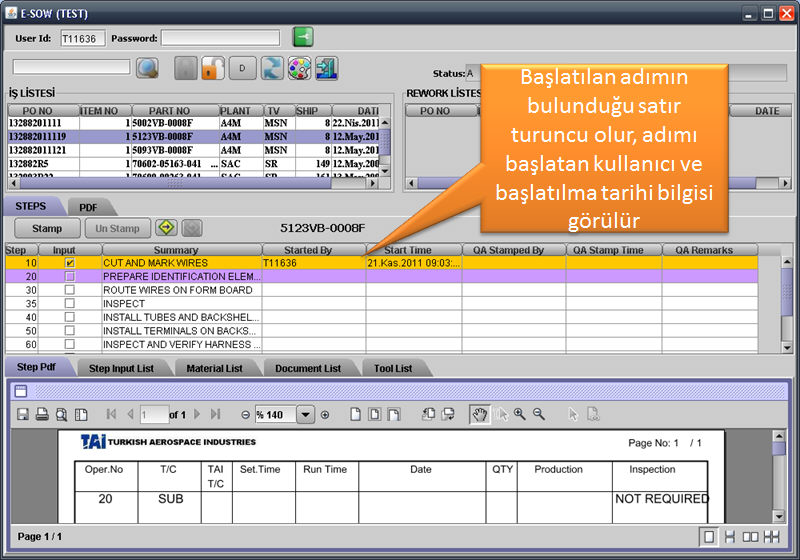Image resolution: width=800 pixels, height=560 pixels.
Task: Click the Stamp button
Action: pyautogui.click(x=47, y=228)
